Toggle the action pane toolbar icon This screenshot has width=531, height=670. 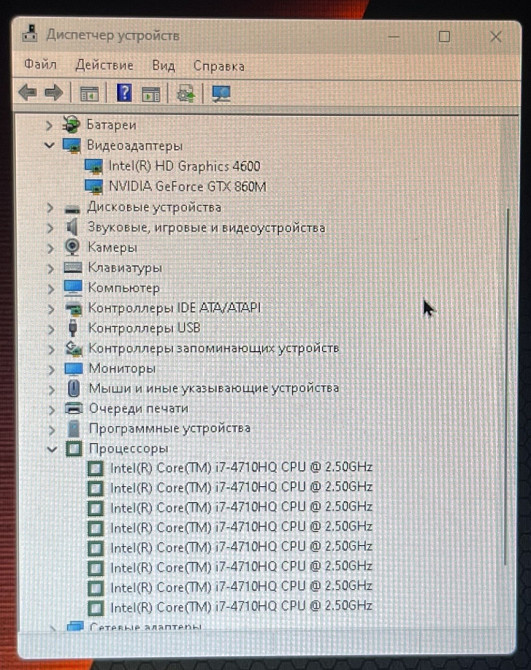pyautogui.click(x=151, y=94)
